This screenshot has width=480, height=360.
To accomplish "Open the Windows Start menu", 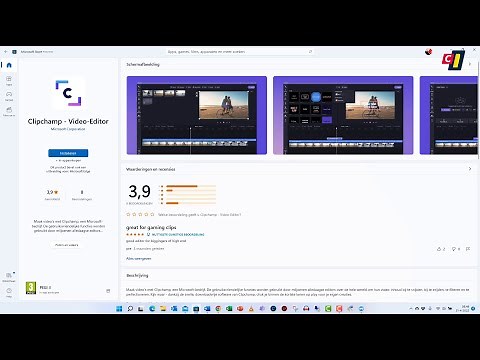I will [x=119, y=309].
